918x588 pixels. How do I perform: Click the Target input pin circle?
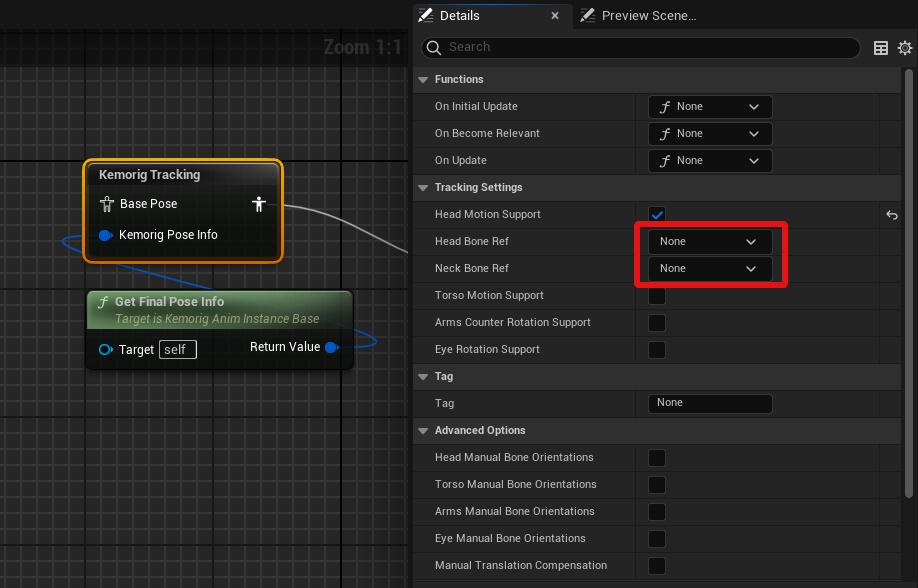pos(106,349)
